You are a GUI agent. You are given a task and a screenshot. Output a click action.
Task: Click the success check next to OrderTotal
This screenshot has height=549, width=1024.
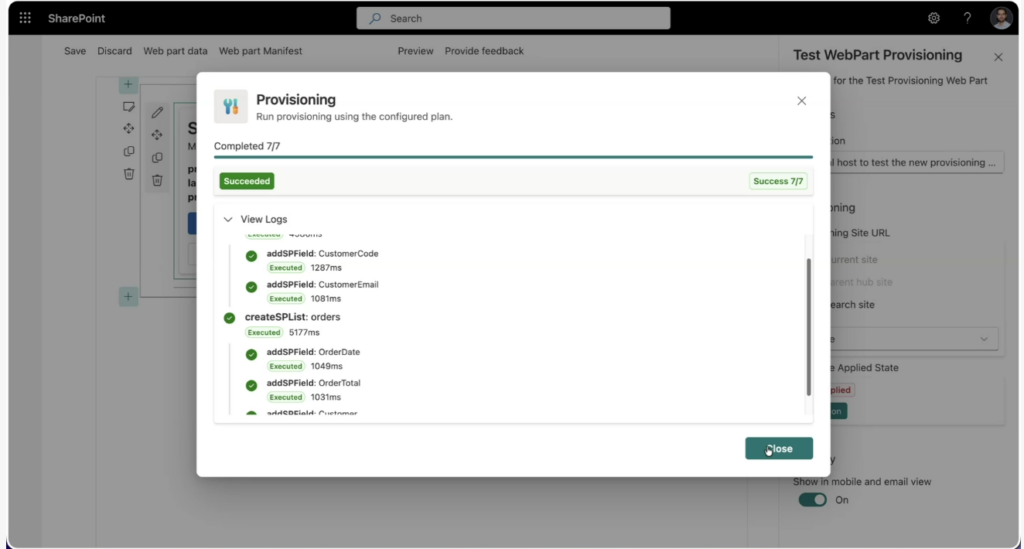point(251,385)
